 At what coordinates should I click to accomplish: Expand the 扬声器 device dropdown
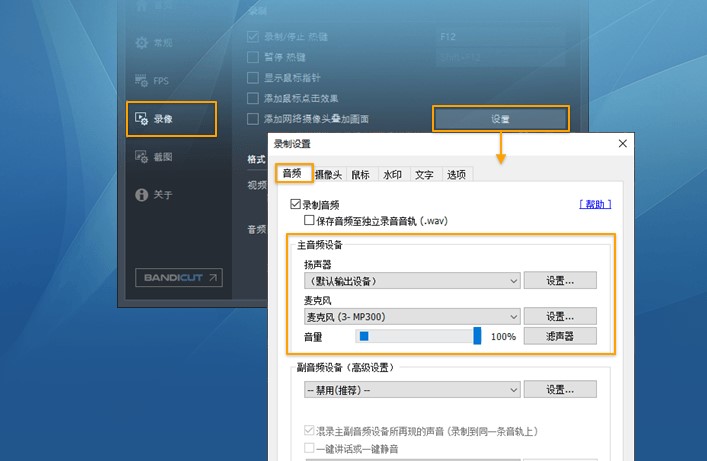click(412, 281)
